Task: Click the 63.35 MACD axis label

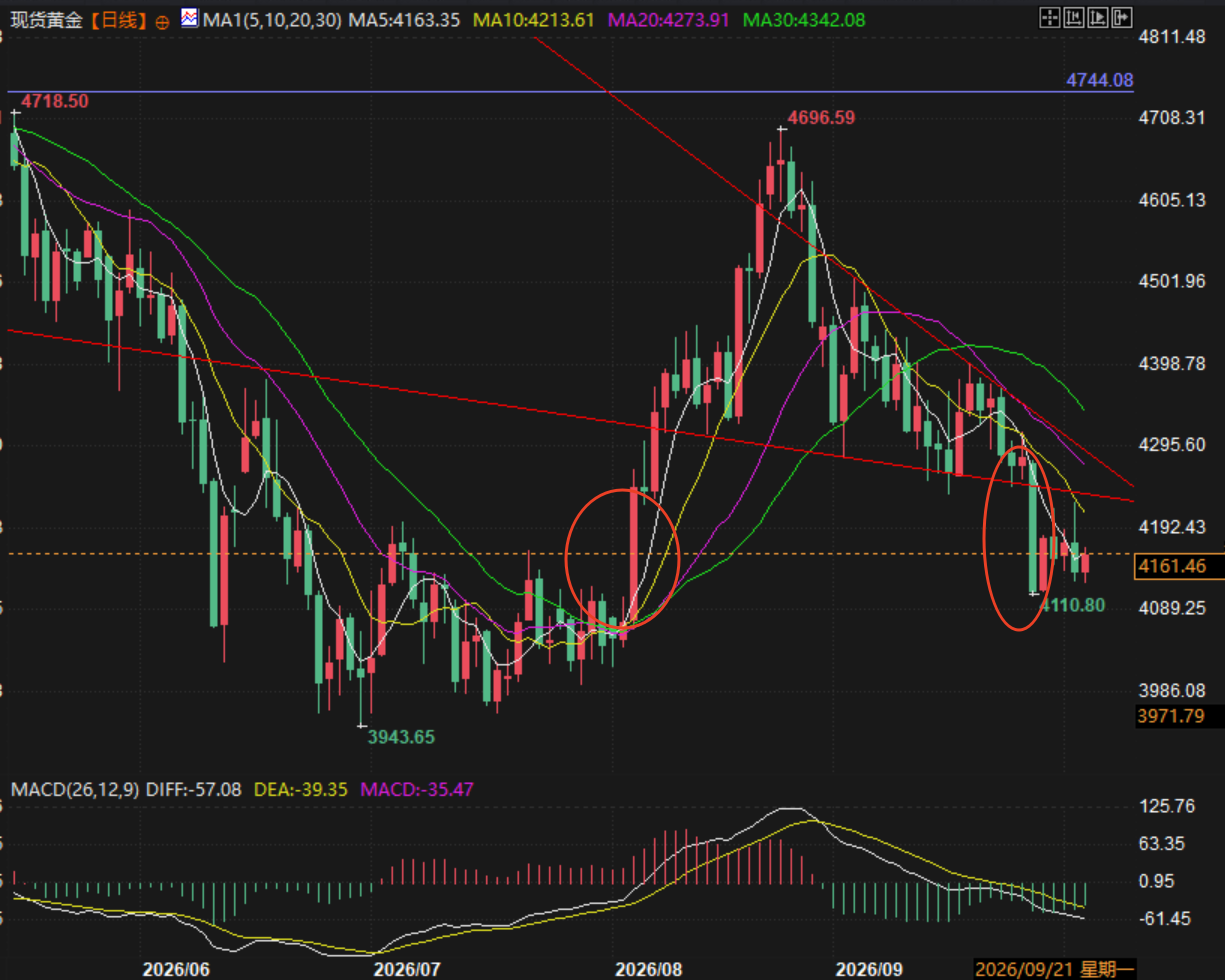Action: point(1161,844)
